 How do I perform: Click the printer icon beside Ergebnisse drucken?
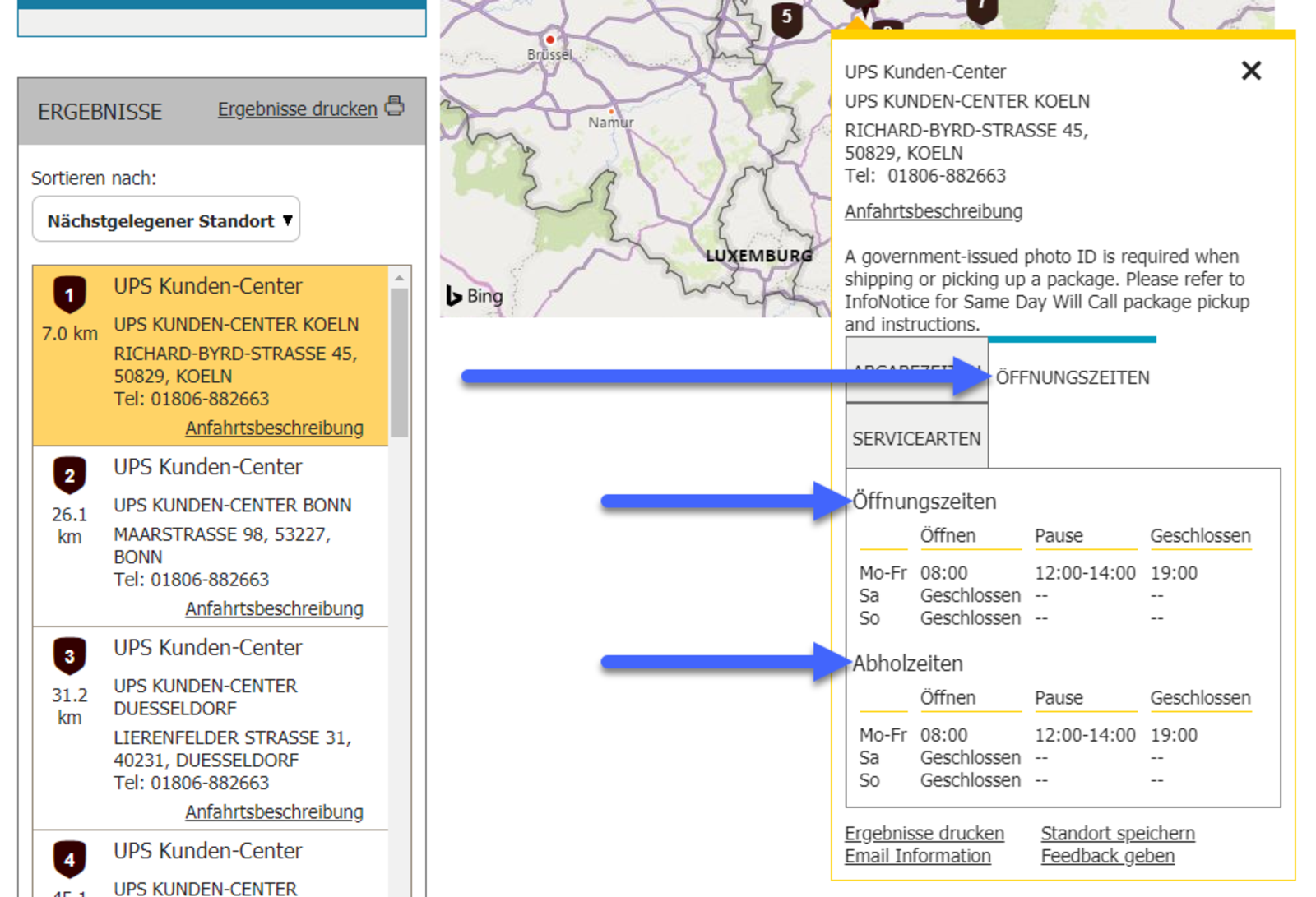[x=395, y=106]
